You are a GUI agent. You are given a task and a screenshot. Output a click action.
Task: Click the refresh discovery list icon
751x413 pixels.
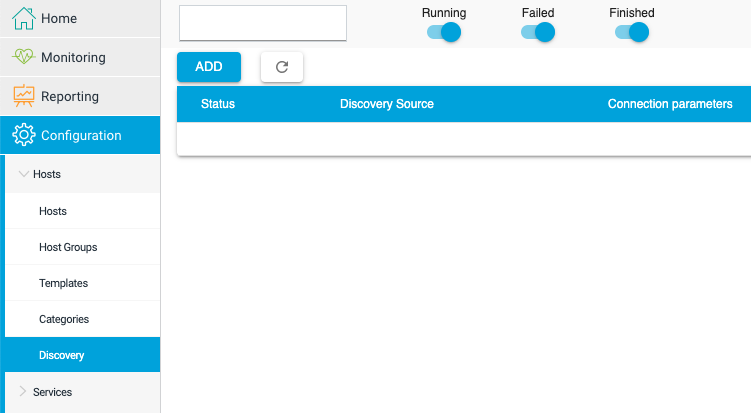(x=282, y=67)
